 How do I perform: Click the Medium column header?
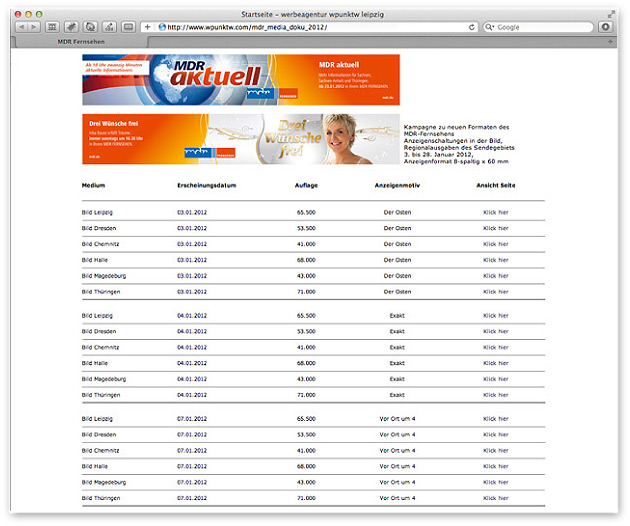(93, 185)
